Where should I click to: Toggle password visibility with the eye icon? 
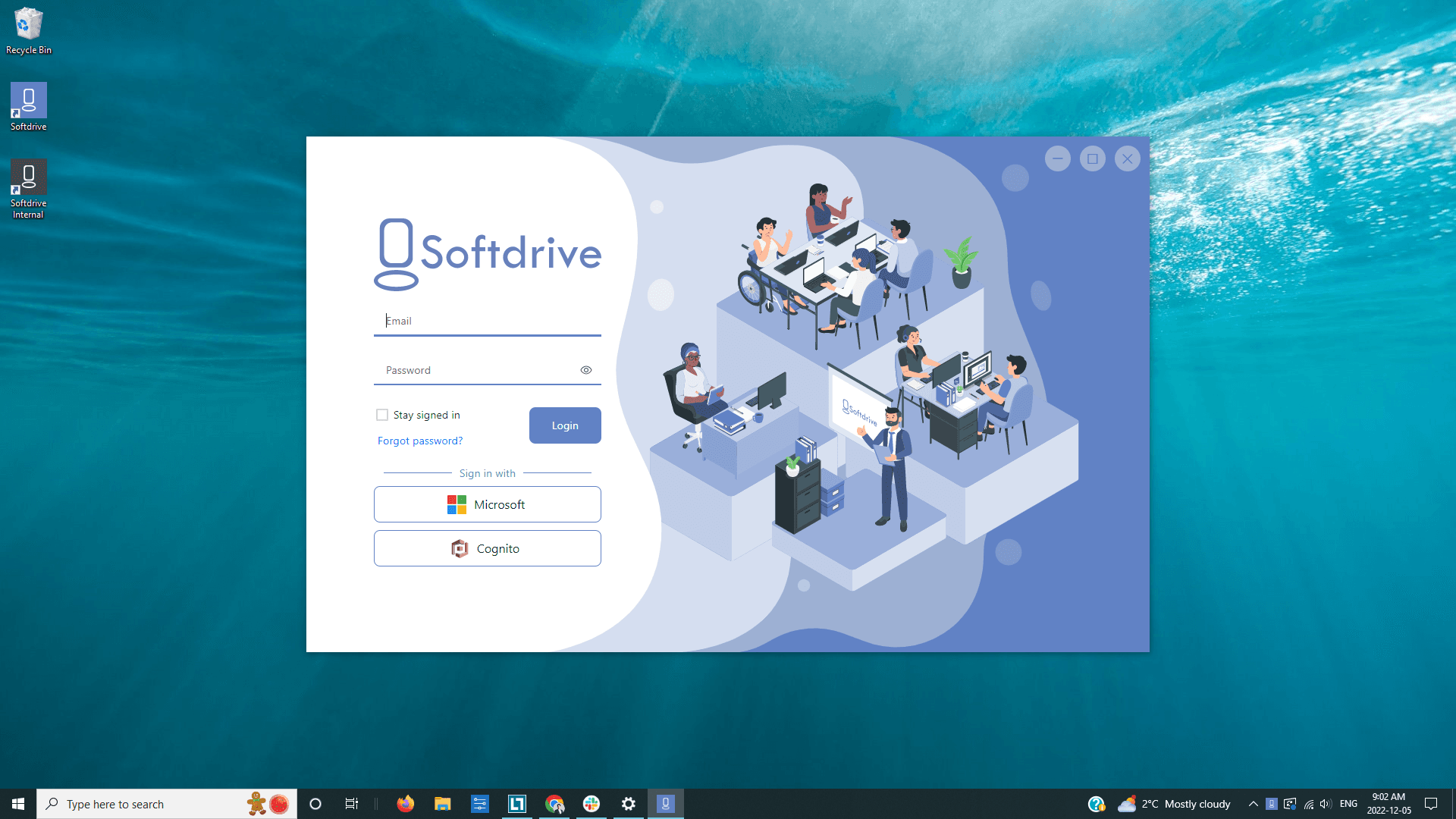[585, 370]
